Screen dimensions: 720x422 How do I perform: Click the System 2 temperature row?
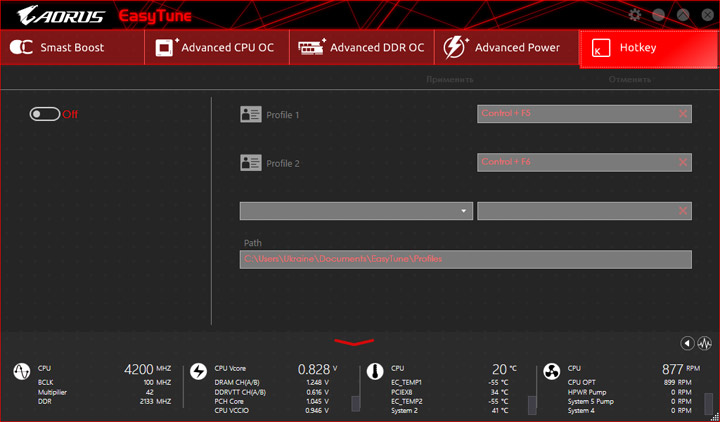450,411
